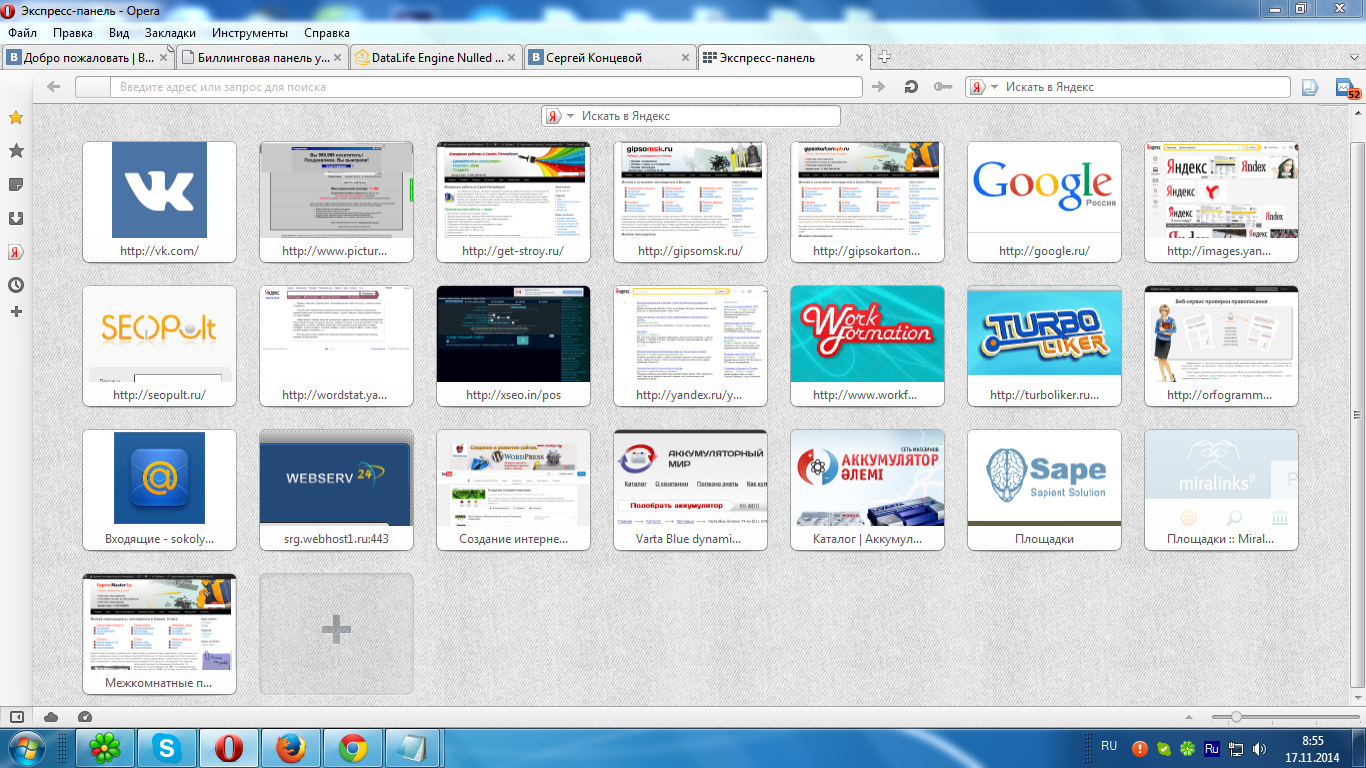Open the gipsomsk.ru speed dial tile
Image resolution: width=1366 pixels, height=768 pixels.
tap(690, 201)
